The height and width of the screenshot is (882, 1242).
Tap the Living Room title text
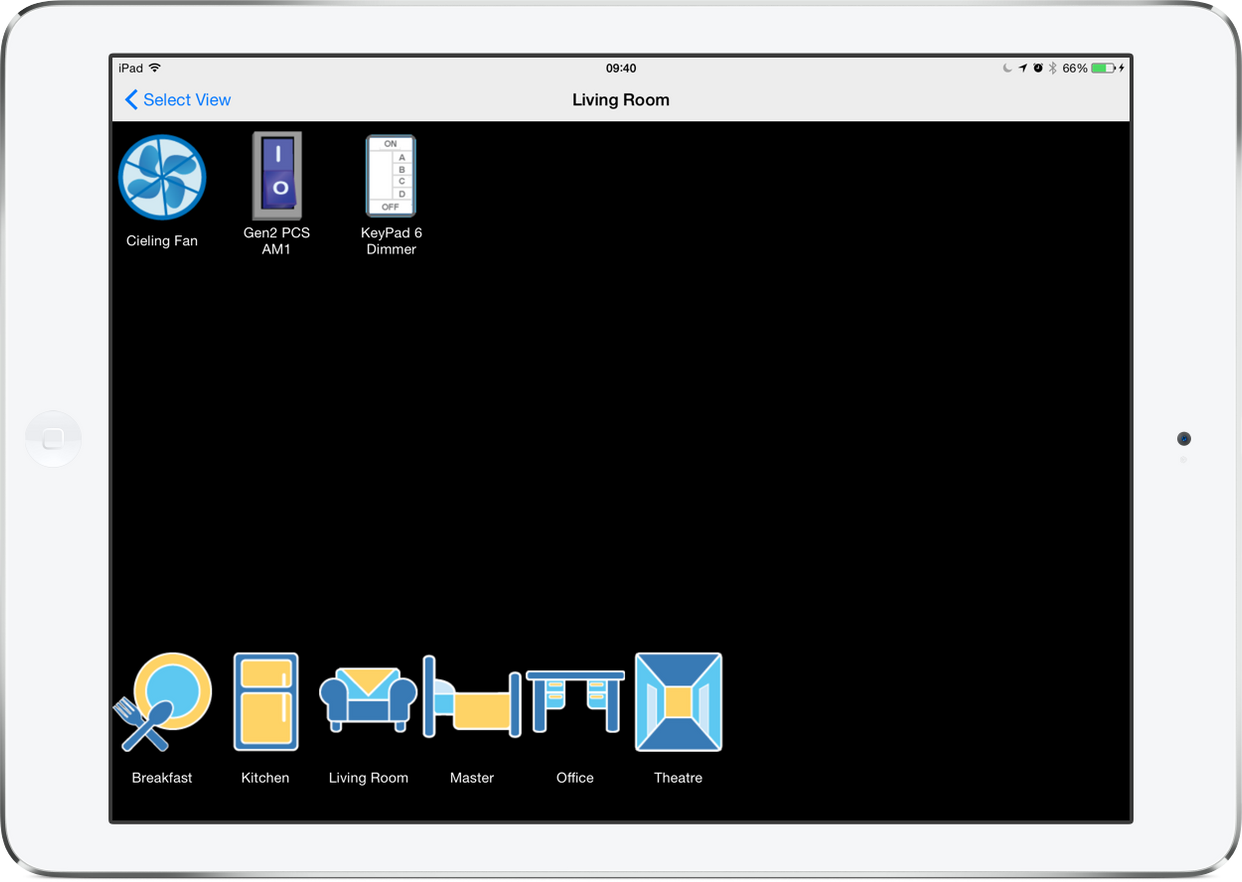(x=620, y=100)
